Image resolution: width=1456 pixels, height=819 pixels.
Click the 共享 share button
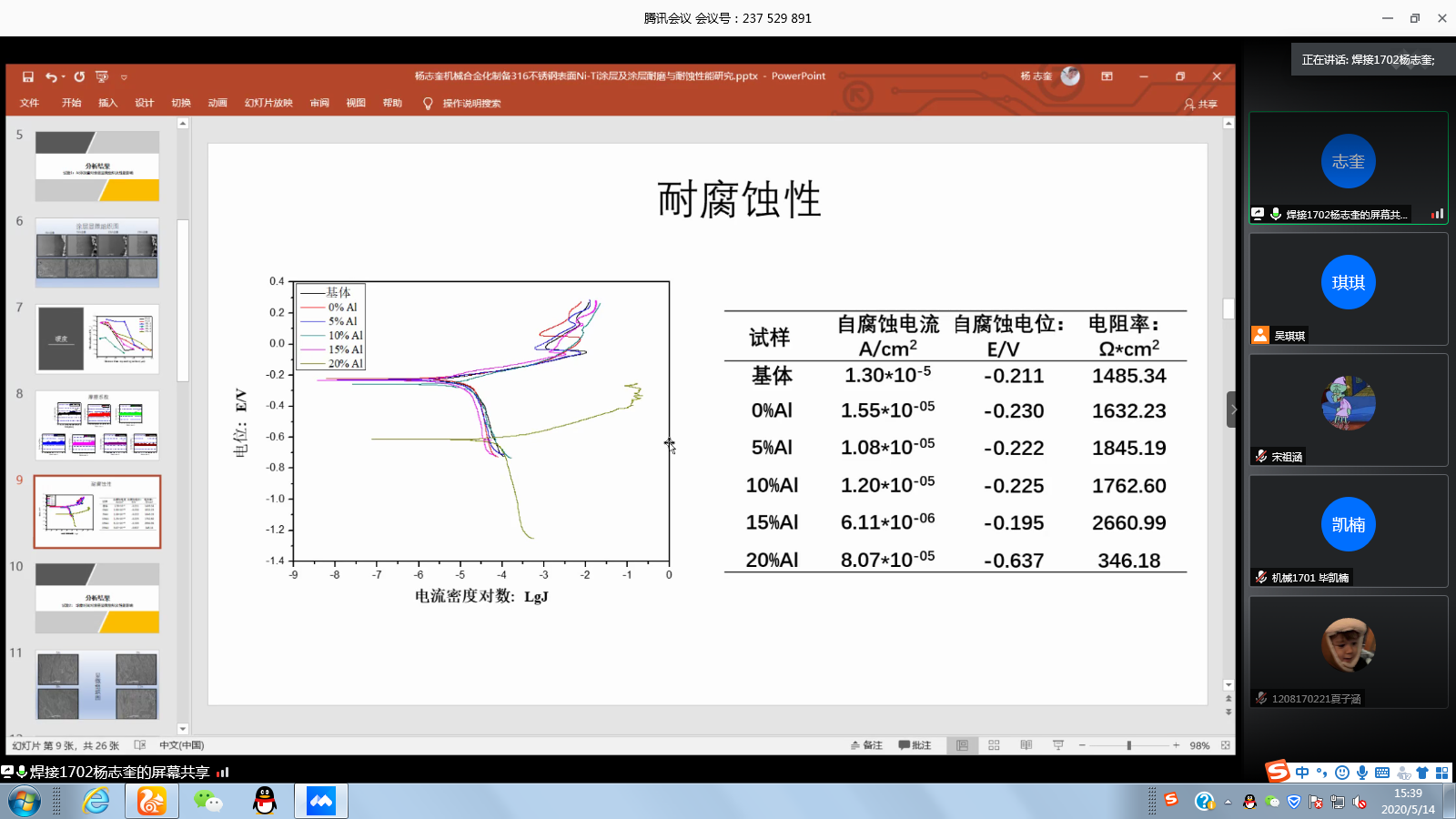[x=1200, y=104]
